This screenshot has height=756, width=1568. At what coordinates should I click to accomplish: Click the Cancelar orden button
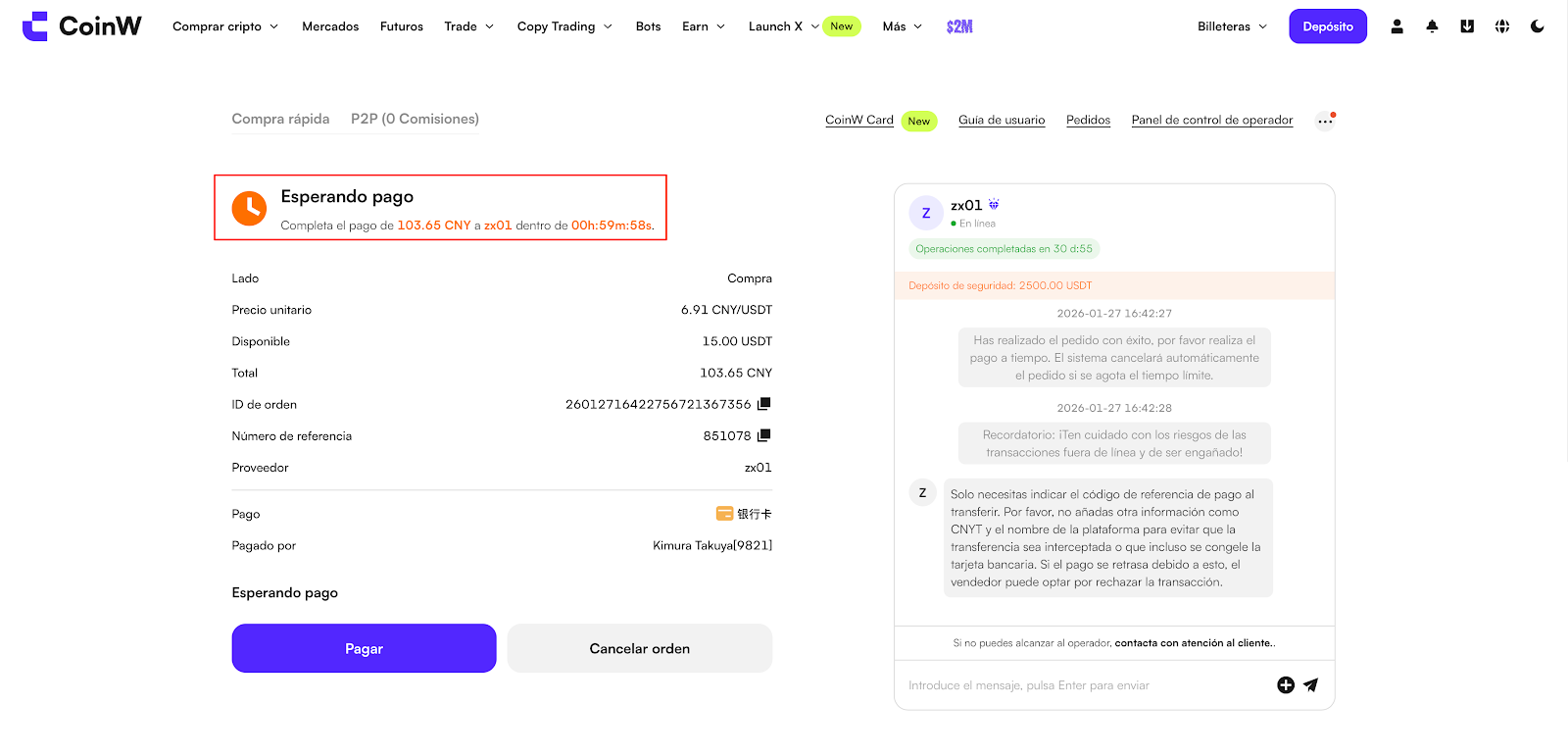tap(639, 648)
